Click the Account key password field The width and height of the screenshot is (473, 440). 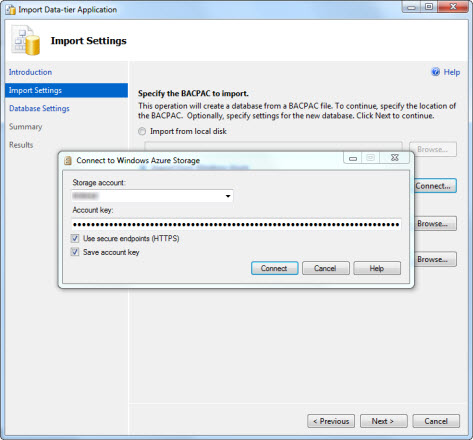[236, 224]
